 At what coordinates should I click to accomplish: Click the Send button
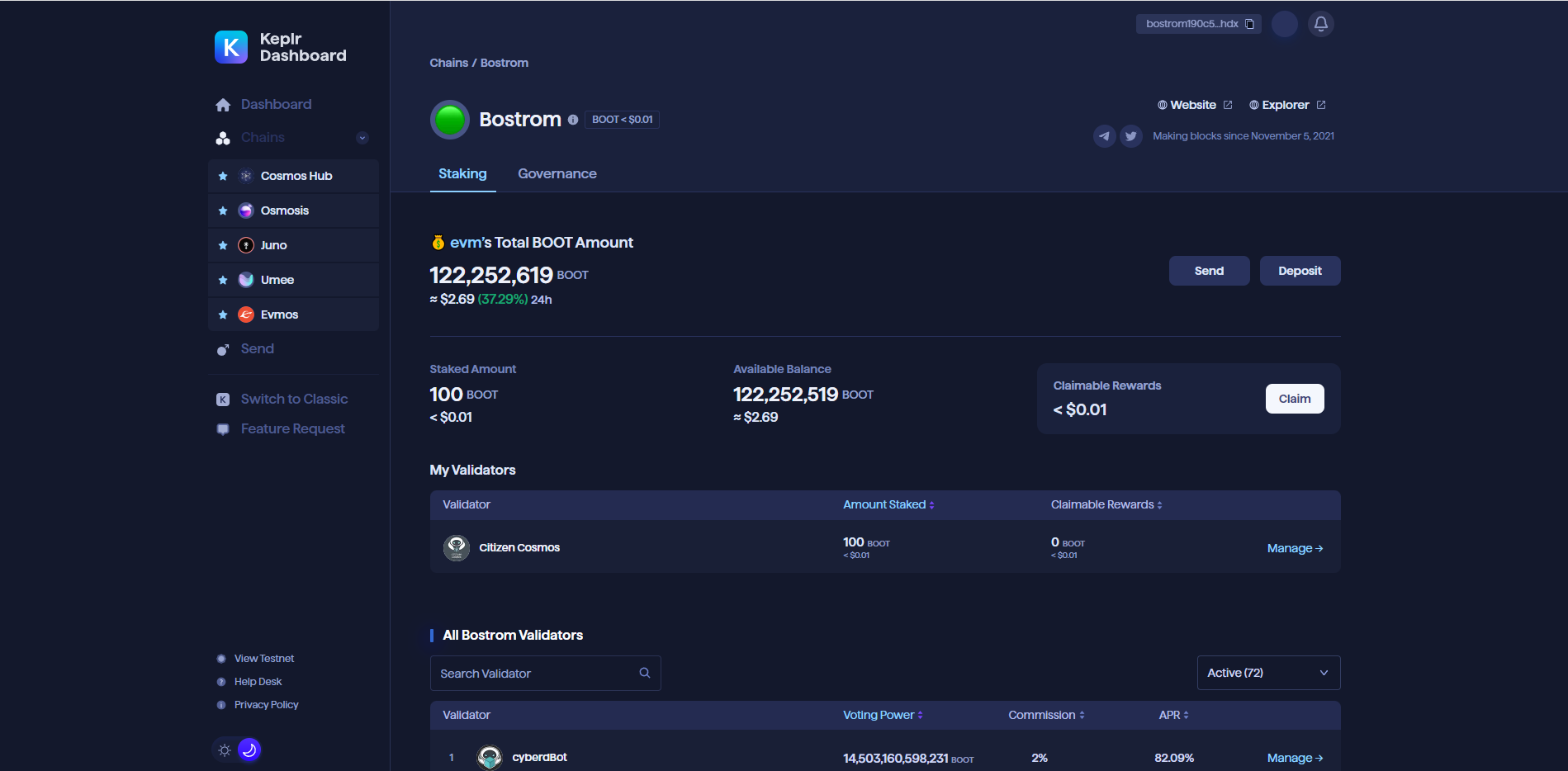[x=1210, y=271]
